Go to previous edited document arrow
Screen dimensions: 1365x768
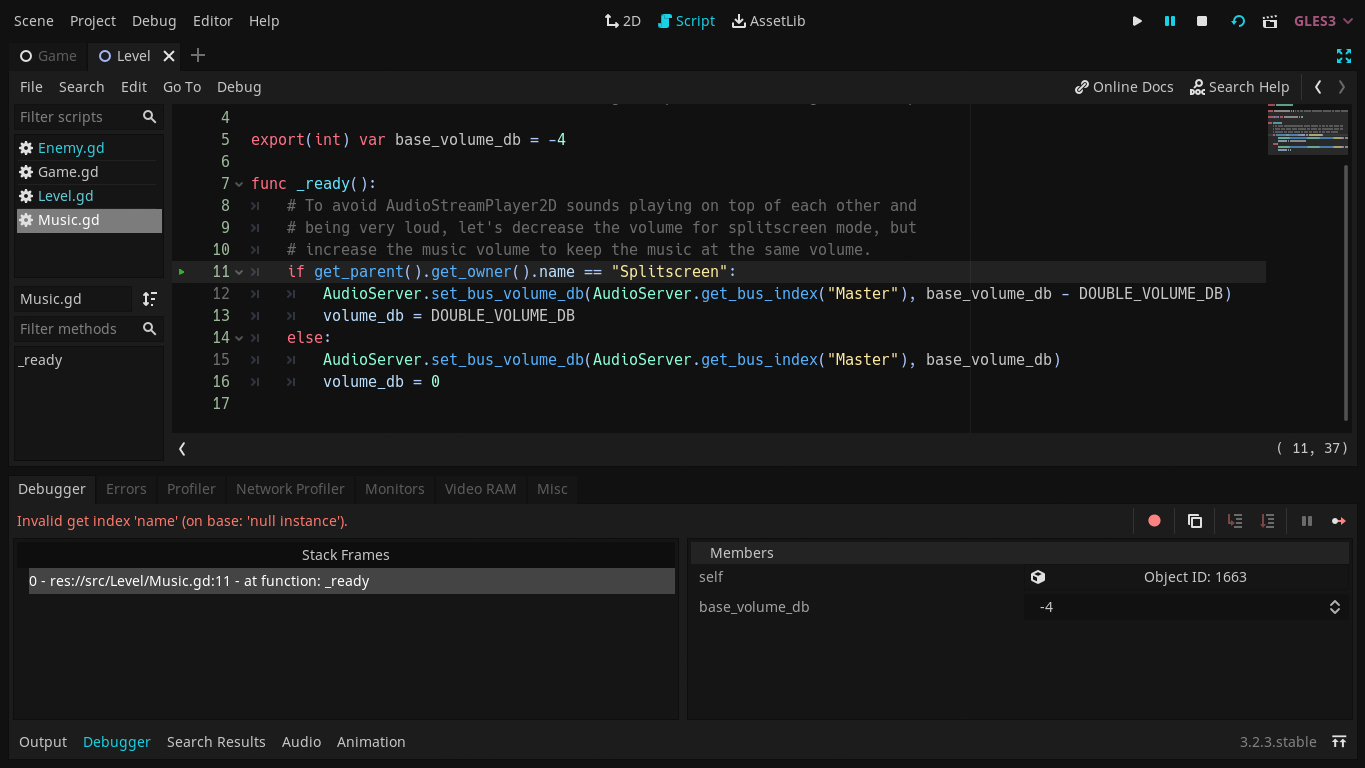tap(1318, 87)
